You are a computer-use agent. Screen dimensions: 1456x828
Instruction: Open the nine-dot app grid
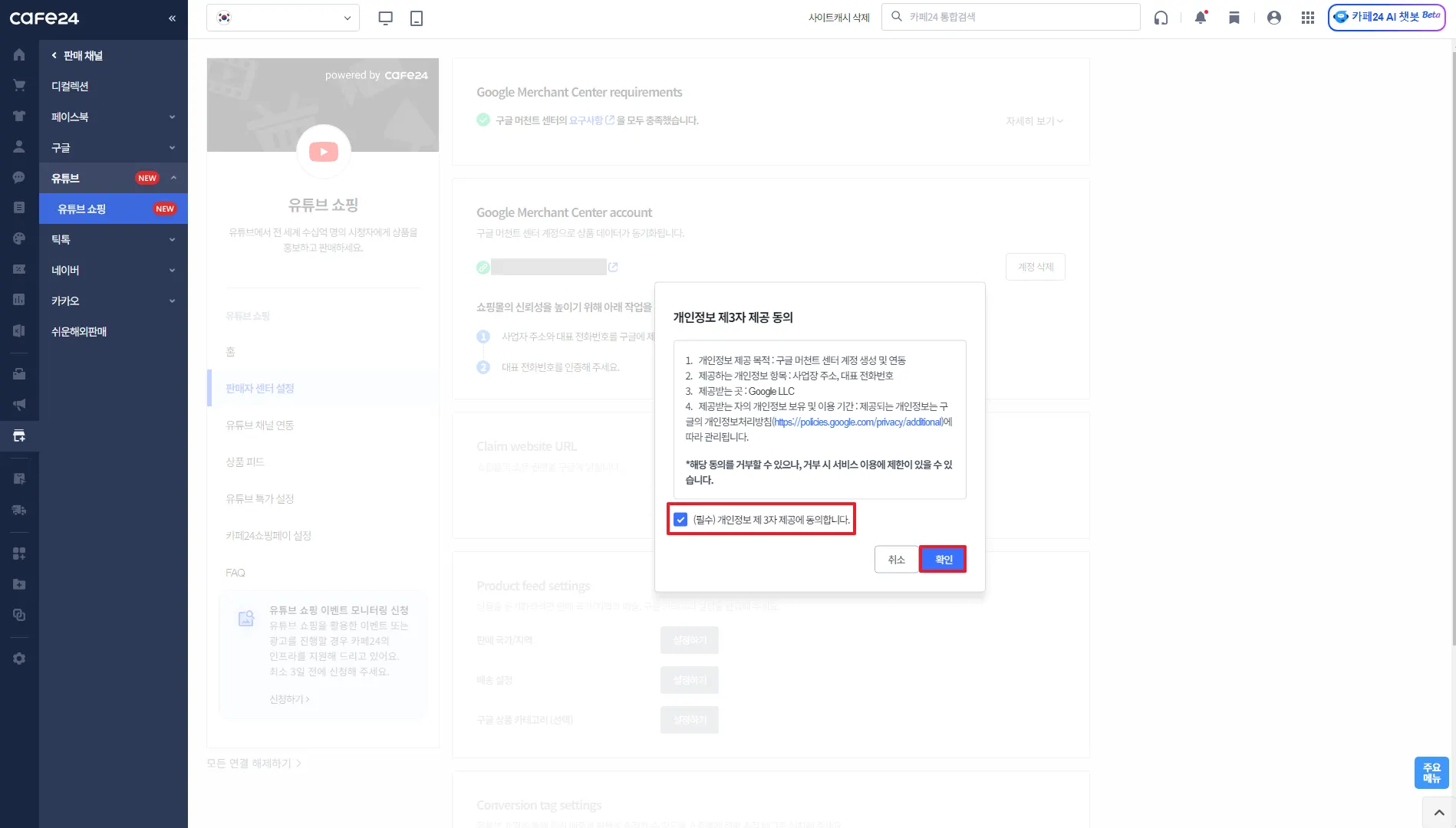(1308, 18)
